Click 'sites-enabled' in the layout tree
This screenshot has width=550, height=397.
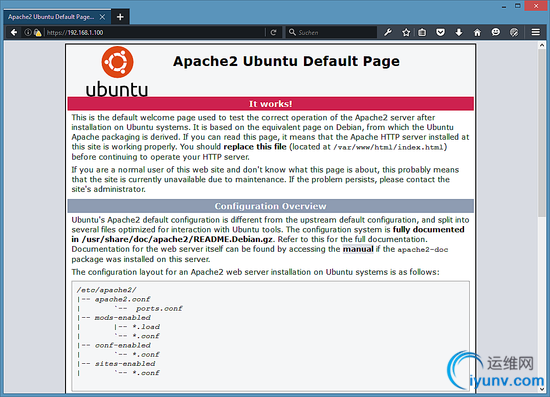pyautogui.click(x=125, y=364)
